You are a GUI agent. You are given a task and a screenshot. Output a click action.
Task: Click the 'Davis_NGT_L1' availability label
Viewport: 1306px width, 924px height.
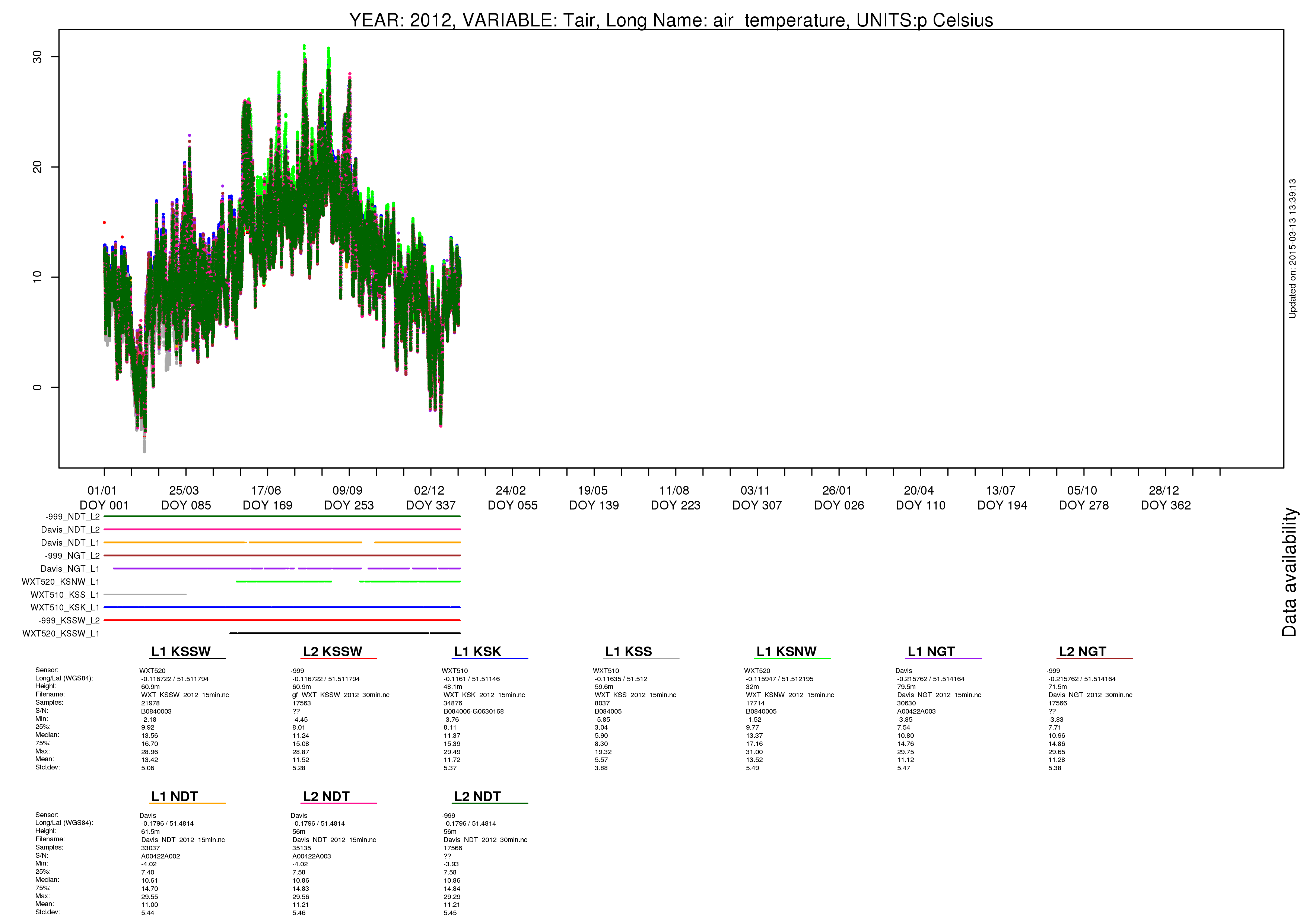[x=70, y=569]
